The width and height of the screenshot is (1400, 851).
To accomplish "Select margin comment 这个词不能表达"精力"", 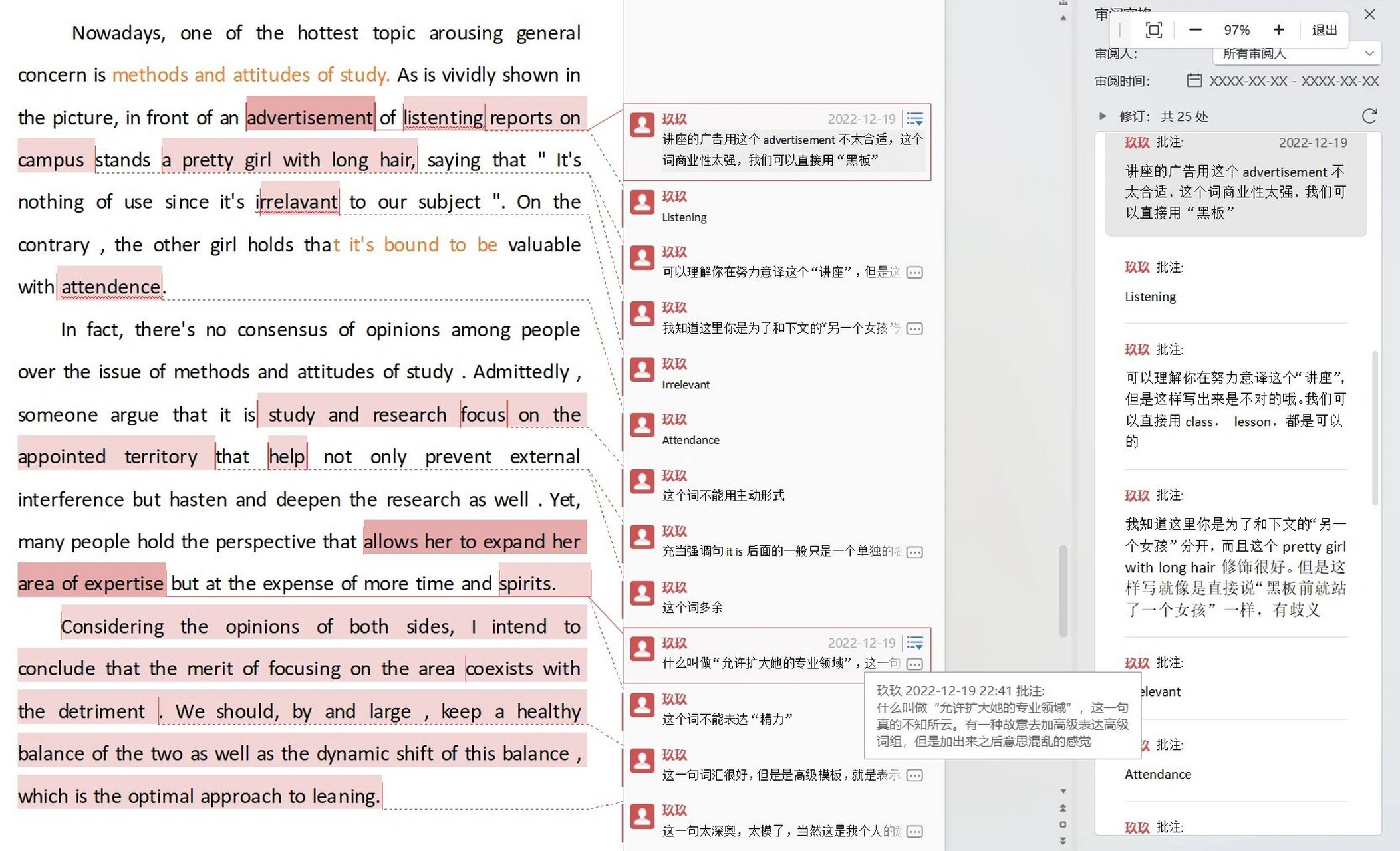I will tap(727, 719).
